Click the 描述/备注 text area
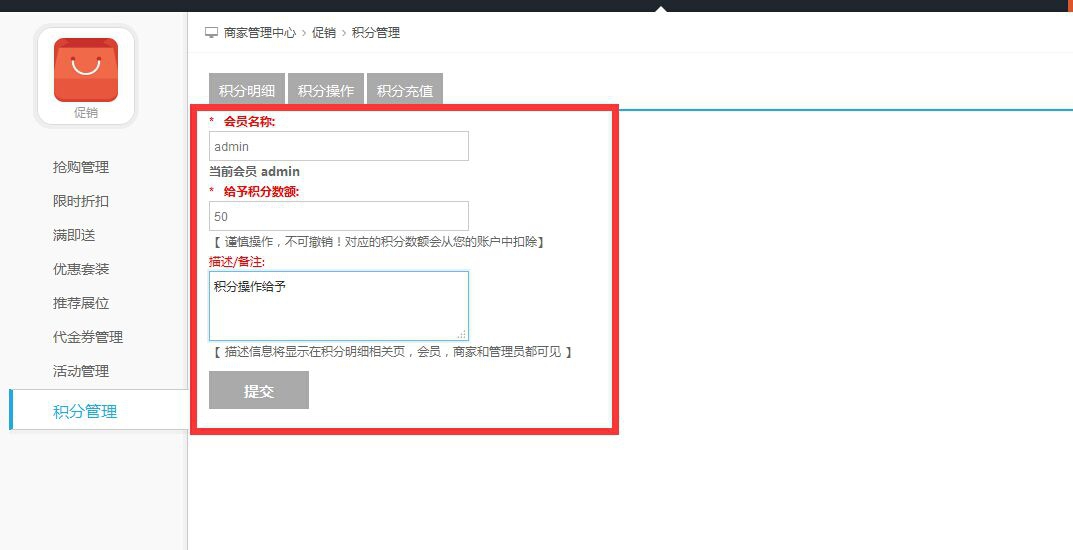This screenshot has width=1073, height=550. [x=339, y=306]
